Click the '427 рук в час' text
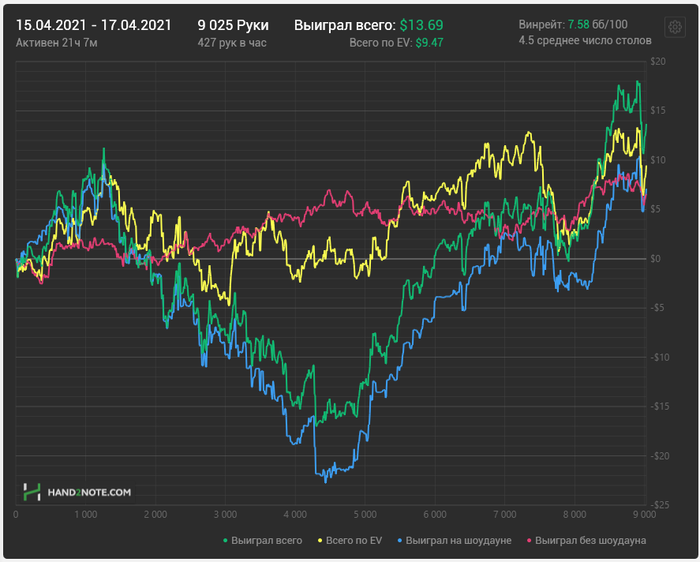 click(x=232, y=43)
